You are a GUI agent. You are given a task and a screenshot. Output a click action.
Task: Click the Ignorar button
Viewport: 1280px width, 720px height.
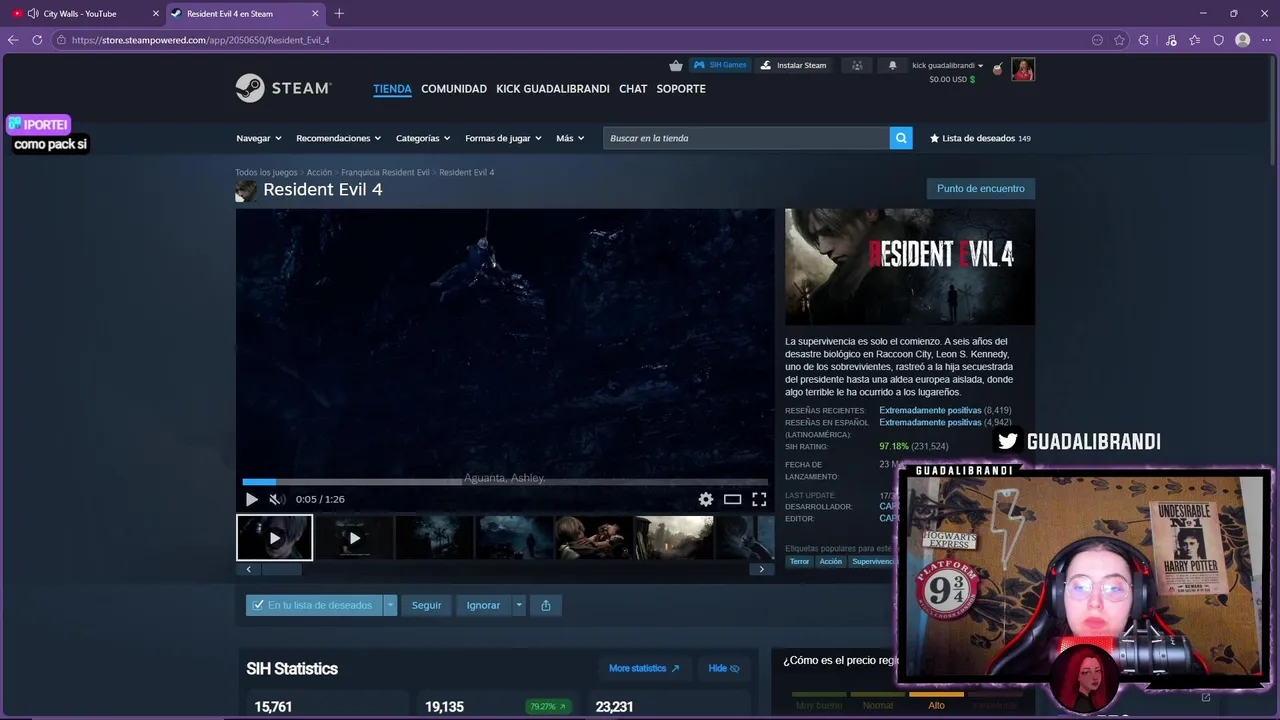coord(483,605)
